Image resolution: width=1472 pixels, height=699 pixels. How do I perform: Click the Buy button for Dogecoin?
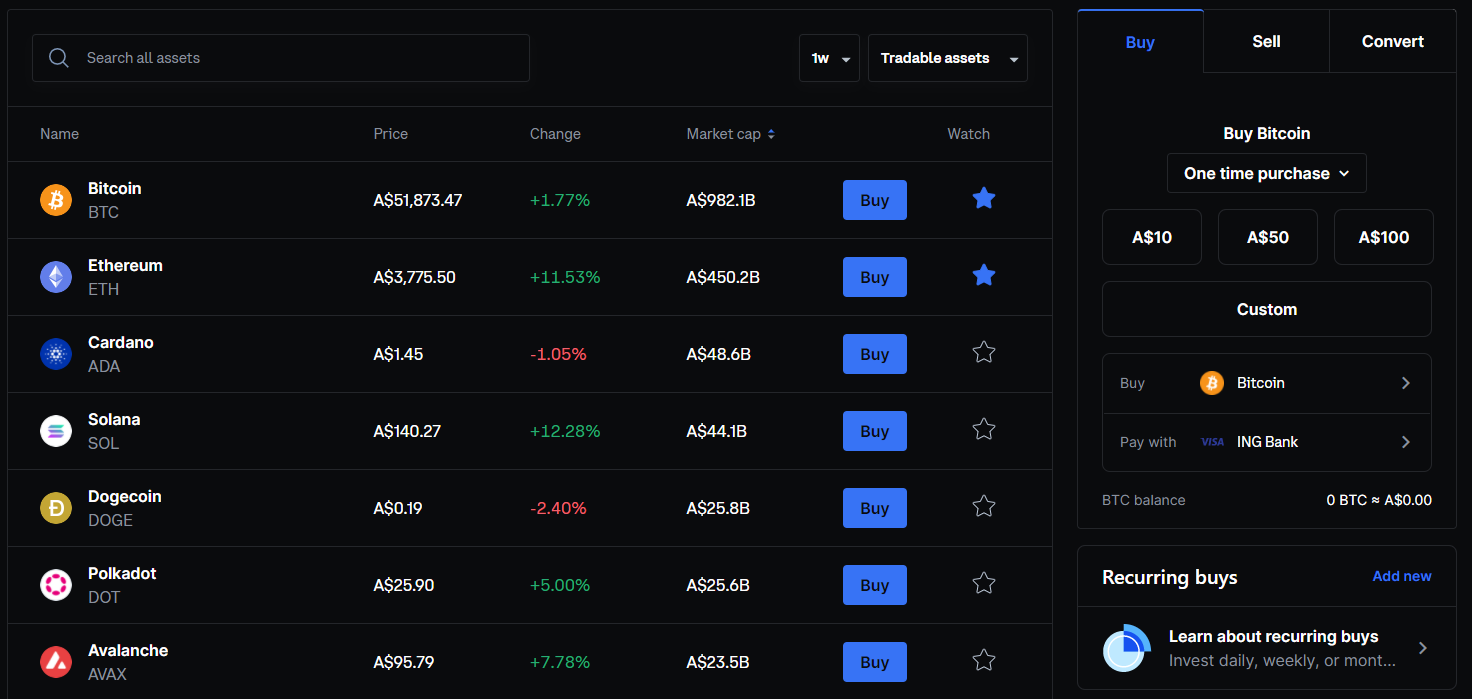coord(875,508)
